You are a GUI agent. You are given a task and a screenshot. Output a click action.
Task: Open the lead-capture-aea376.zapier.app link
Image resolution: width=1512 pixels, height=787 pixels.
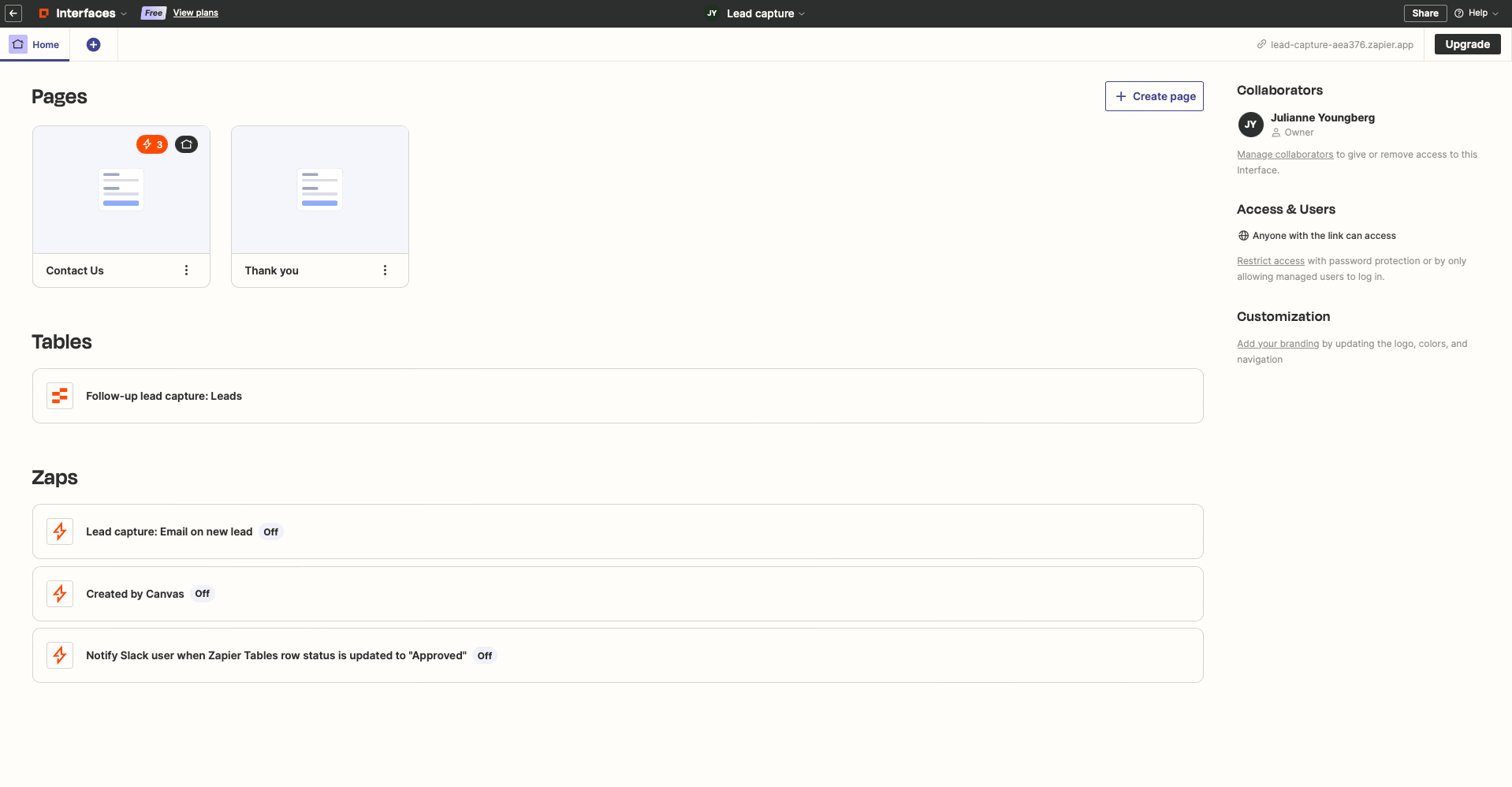point(1342,44)
